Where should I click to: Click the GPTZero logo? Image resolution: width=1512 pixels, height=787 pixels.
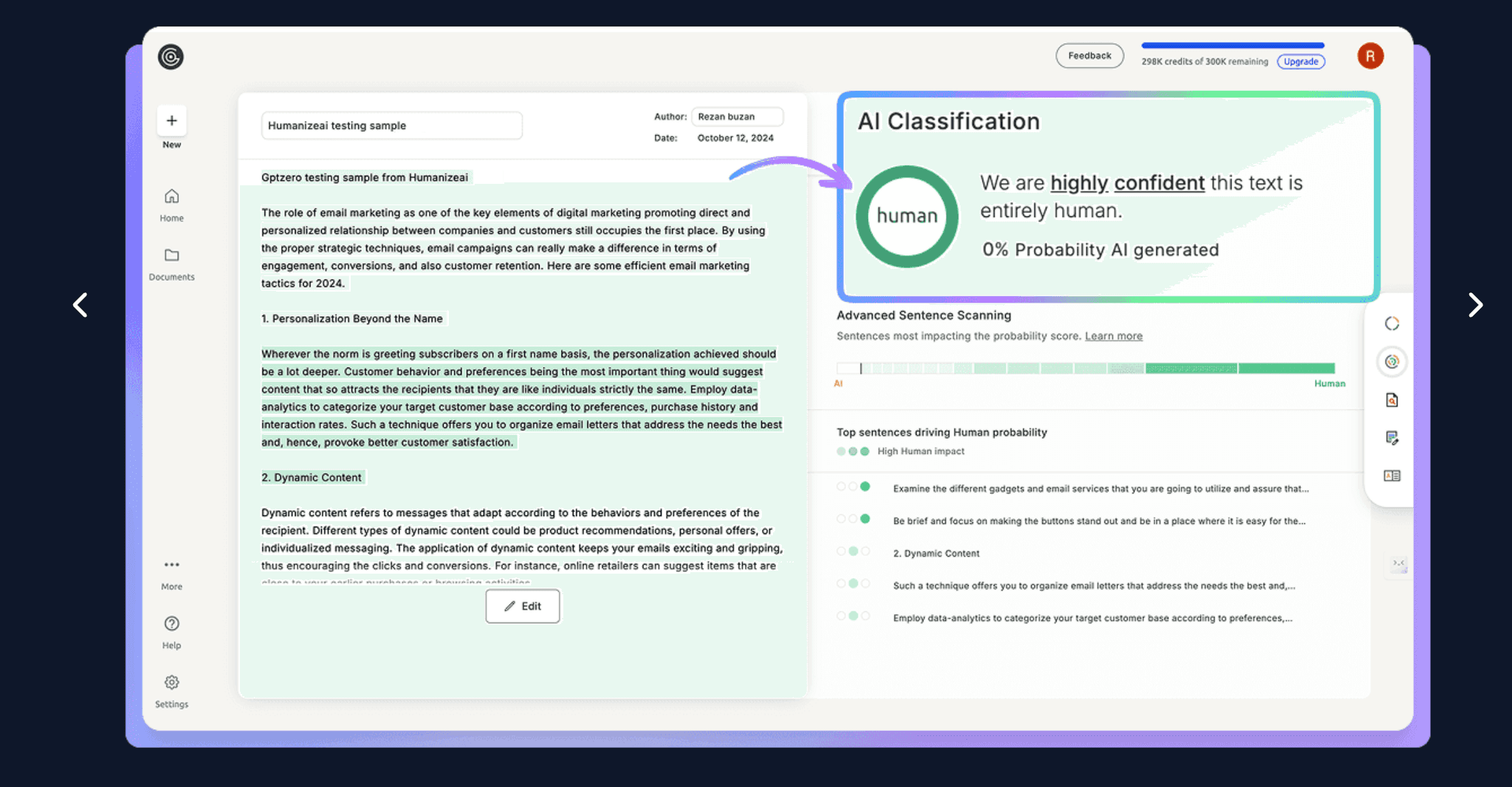(x=171, y=57)
